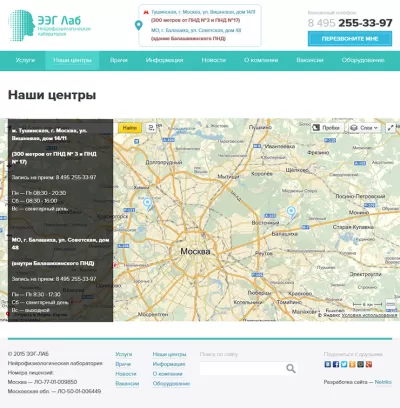Open the Новости menu item
400x408 pixels.
(214, 60)
